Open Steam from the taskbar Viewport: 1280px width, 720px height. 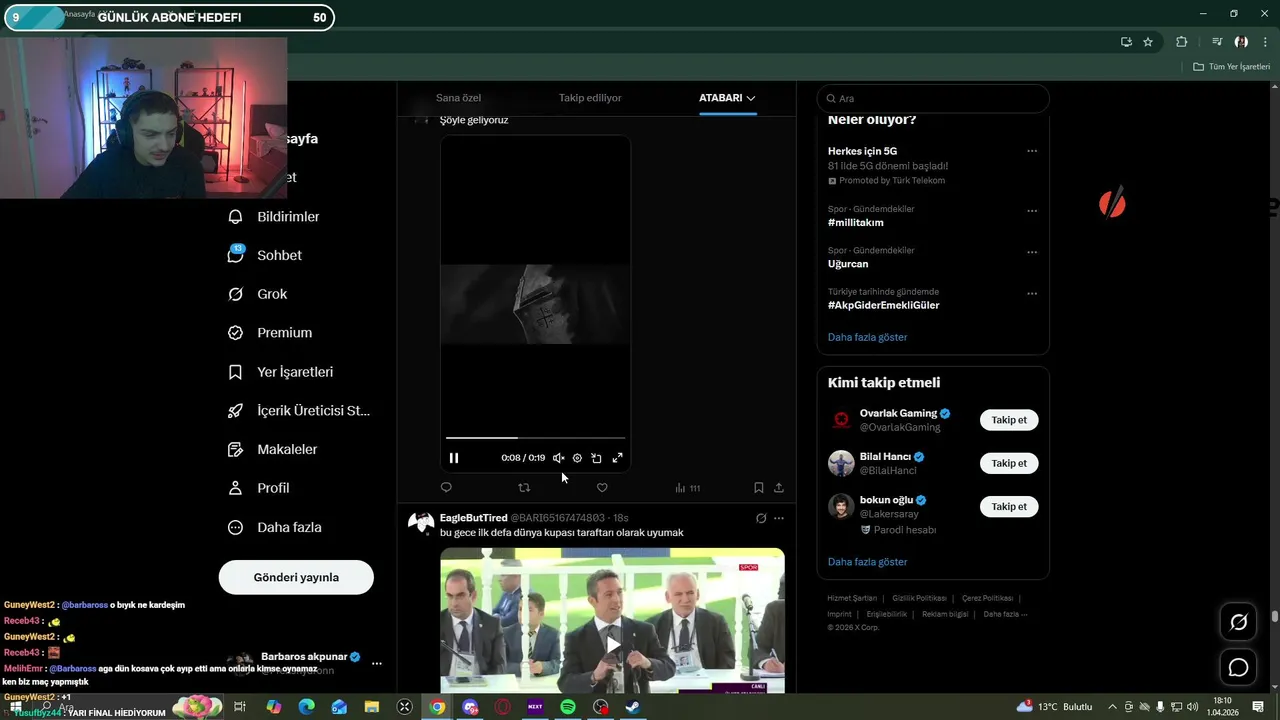point(633,707)
